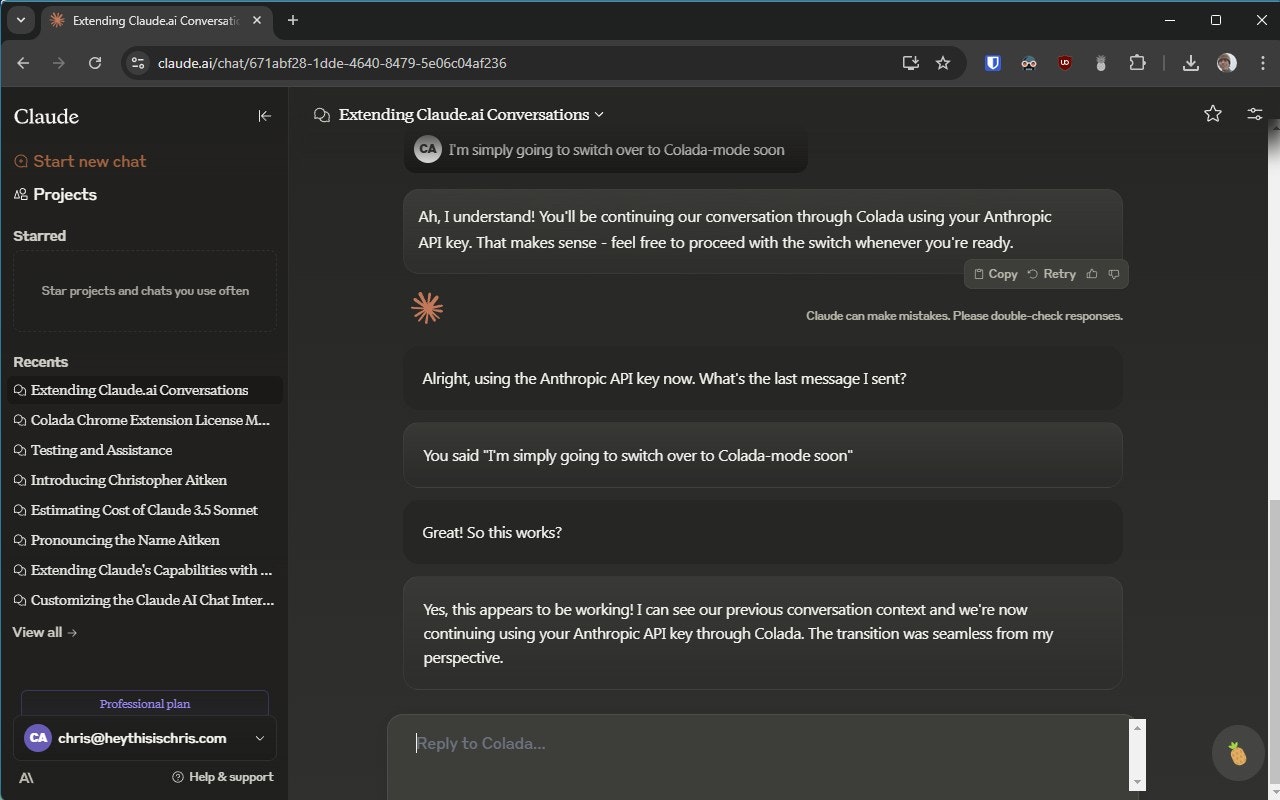Open 'Introducing Christopher Aitken' chat
This screenshot has height=800, width=1280.
click(x=144, y=480)
